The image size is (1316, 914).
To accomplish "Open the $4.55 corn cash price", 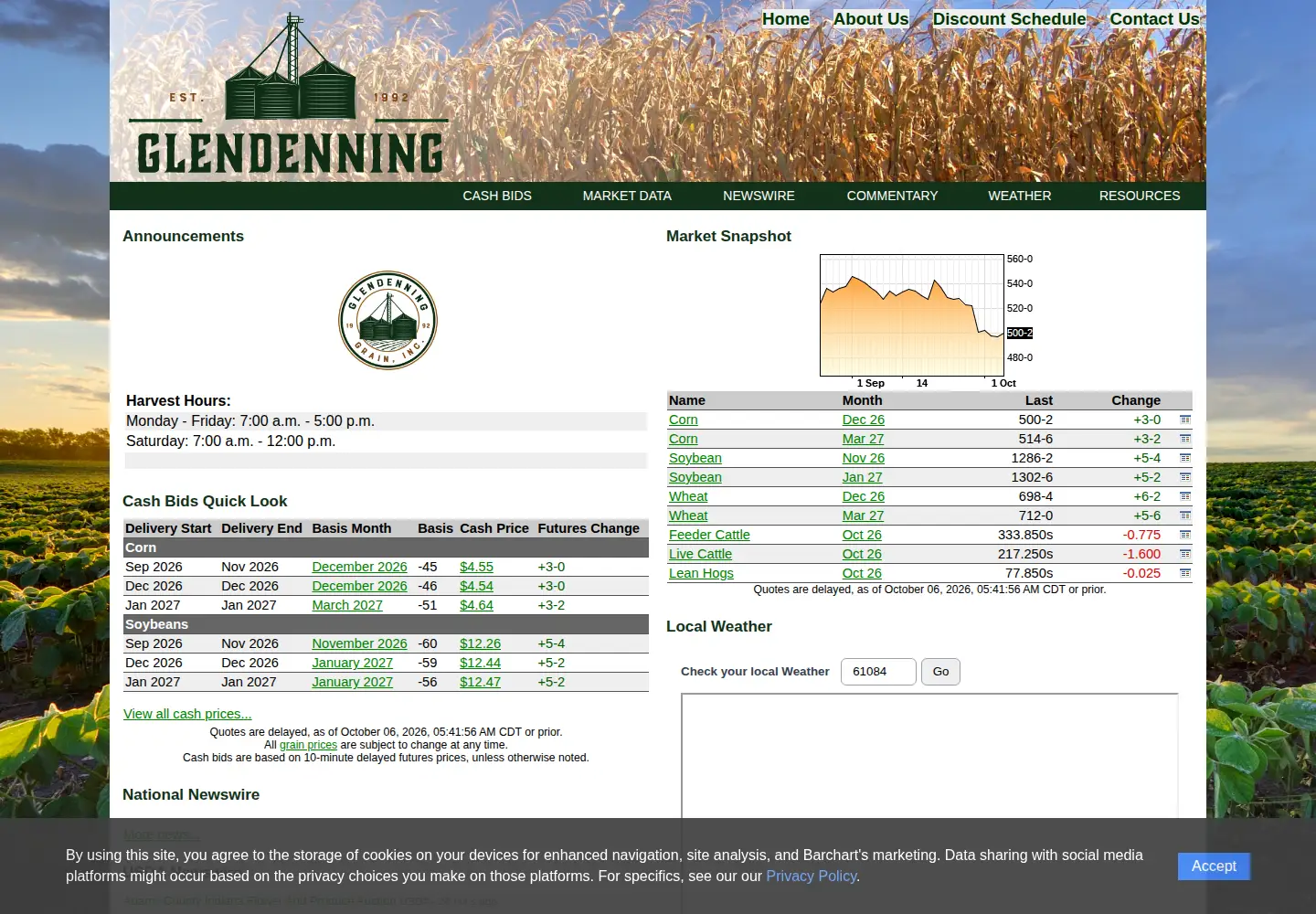I will (x=476, y=567).
